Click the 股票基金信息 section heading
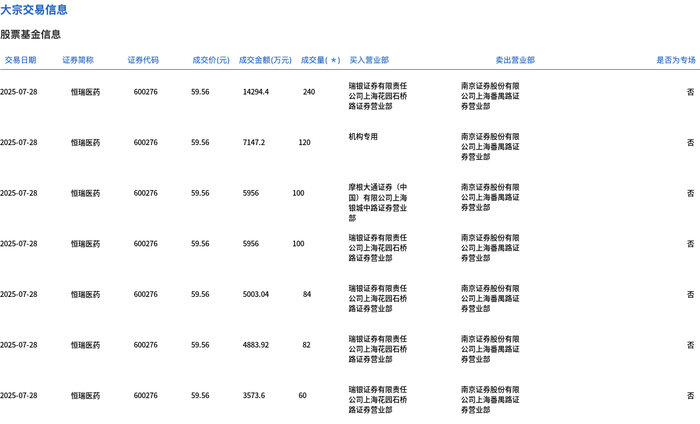The width and height of the screenshot is (700, 424). [30, 34]
